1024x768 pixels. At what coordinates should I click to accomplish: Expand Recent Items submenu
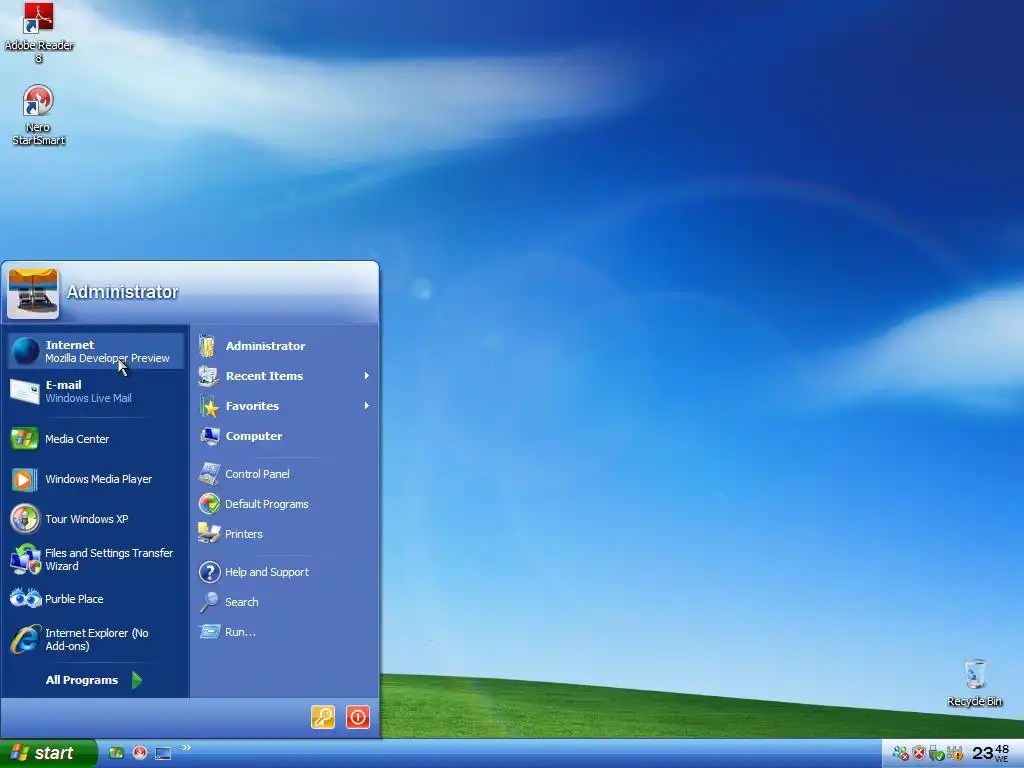285,376
